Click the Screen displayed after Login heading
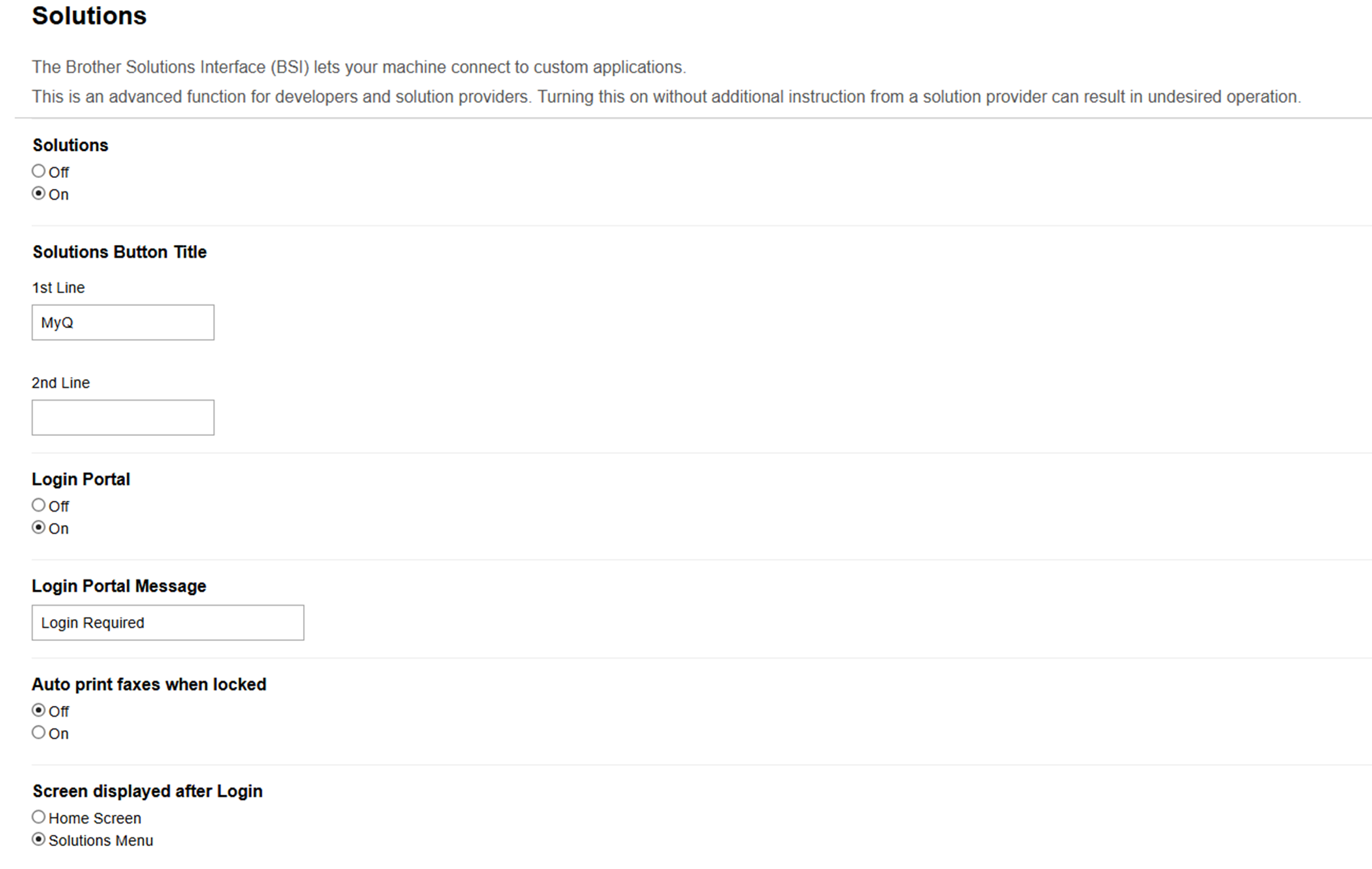Image resolution: width=1372 pixels, height=869 pixels. click(147, 791)
